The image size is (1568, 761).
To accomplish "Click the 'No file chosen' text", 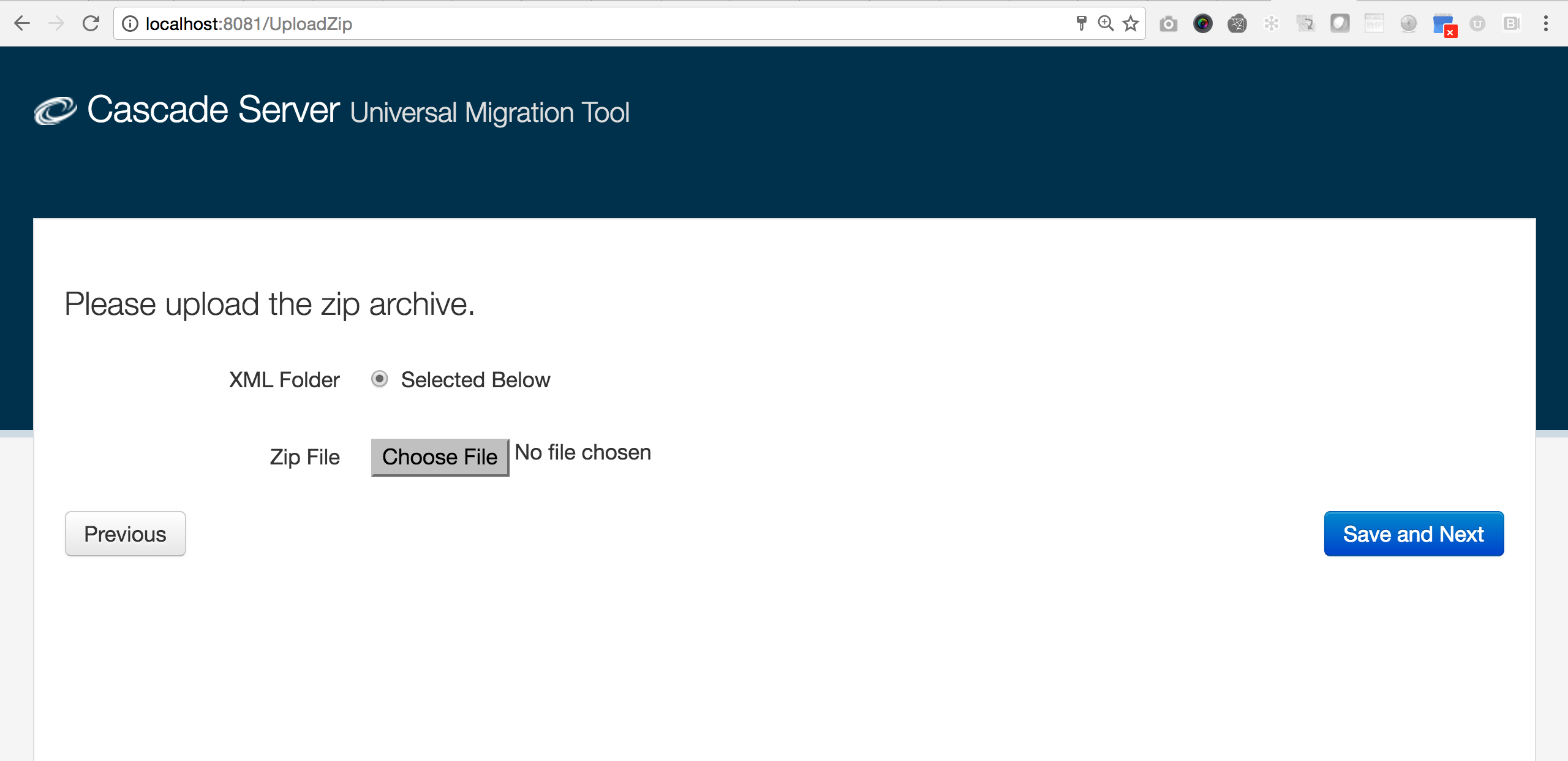I will pyautogui.click(x=582, y=453).
